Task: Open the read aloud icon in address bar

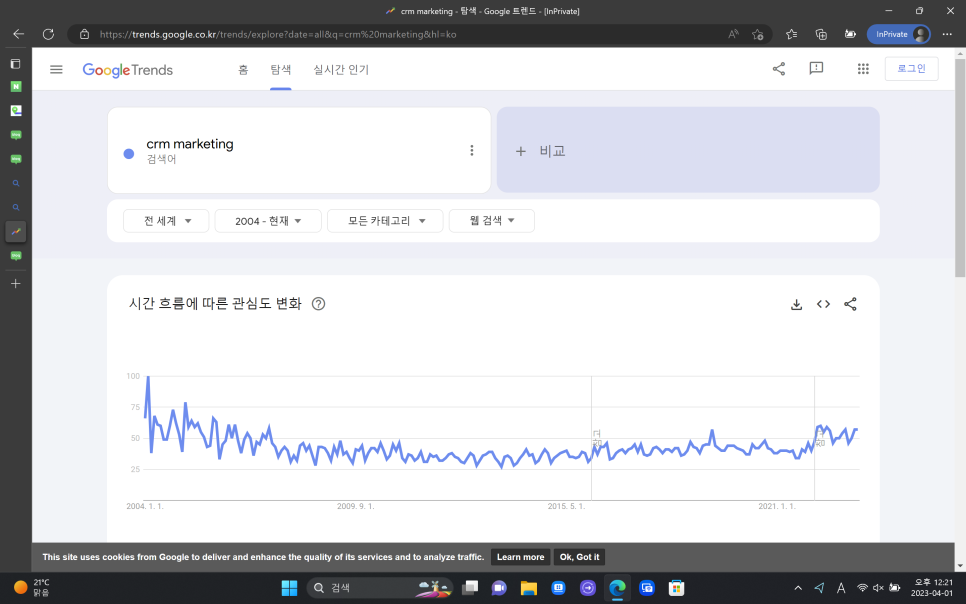Action: [733, 35]
